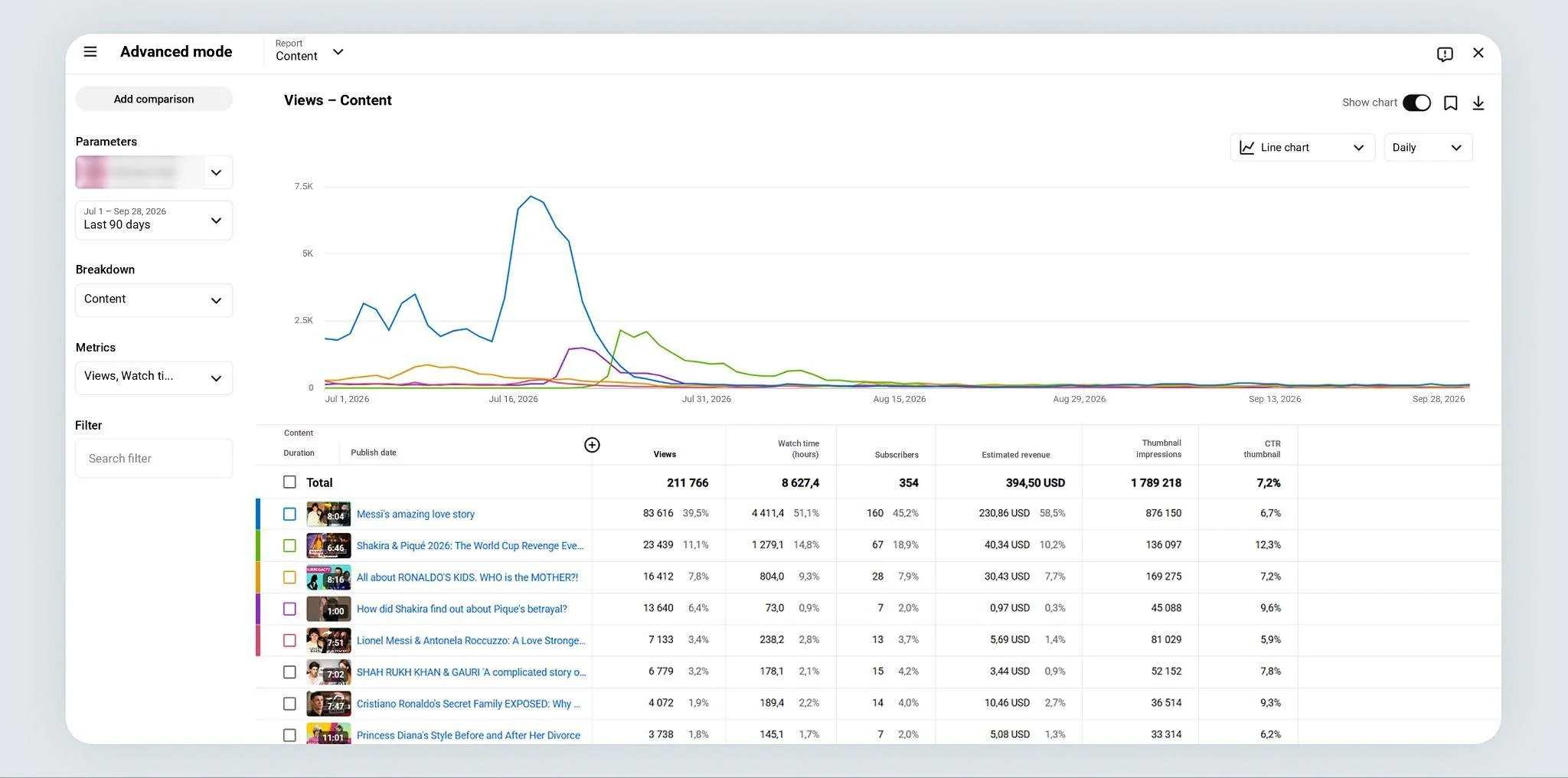Download the report with export icon
Viewport: 1568px width, 778px height.
point(1478,103)
